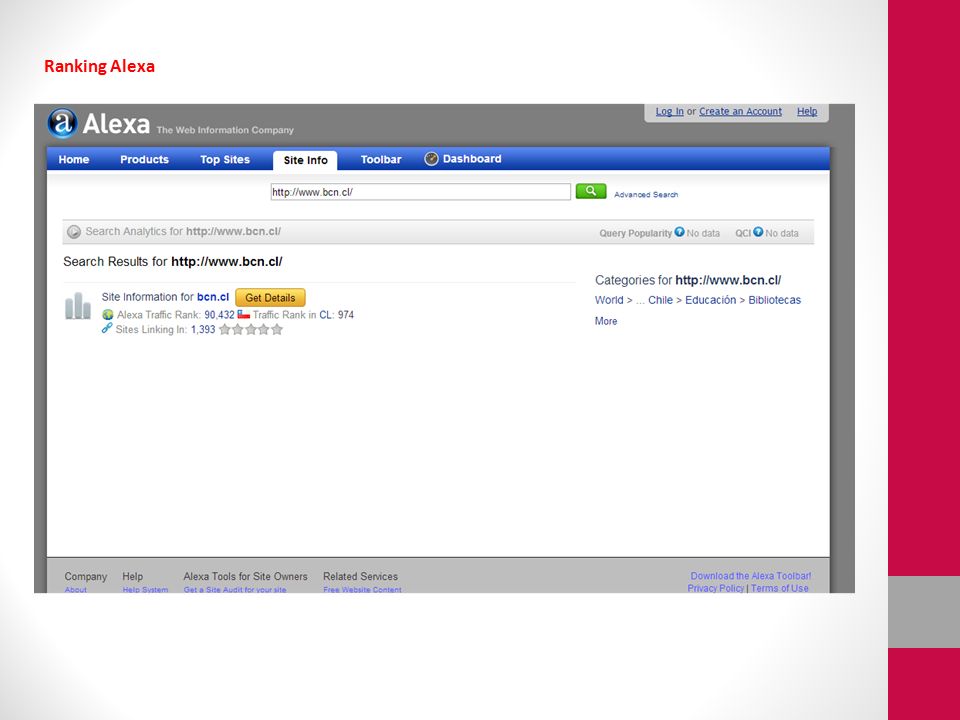This screenshot has width=960, height=720.
Task: Open the Home tab
Action: (74, 159)
